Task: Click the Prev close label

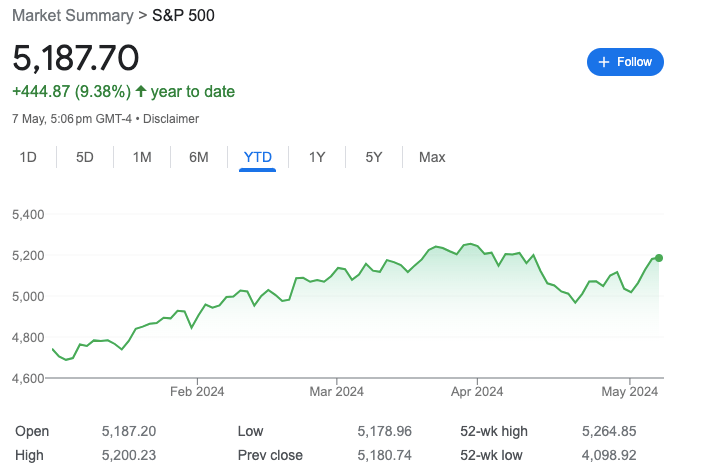Action: tap(270, 455)
